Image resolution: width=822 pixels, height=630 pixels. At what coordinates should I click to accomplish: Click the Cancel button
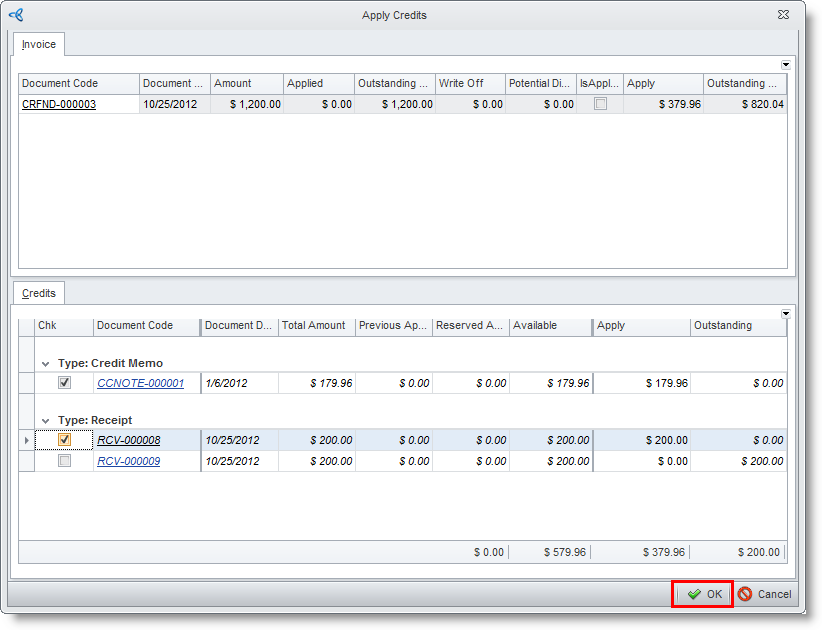click(x=765, y=594)
